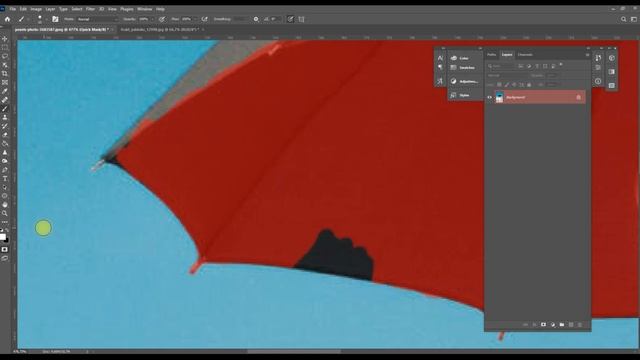Open the Layers panel filter Kind dropdown
Screen dimensions: 640x360
[501, 66]
